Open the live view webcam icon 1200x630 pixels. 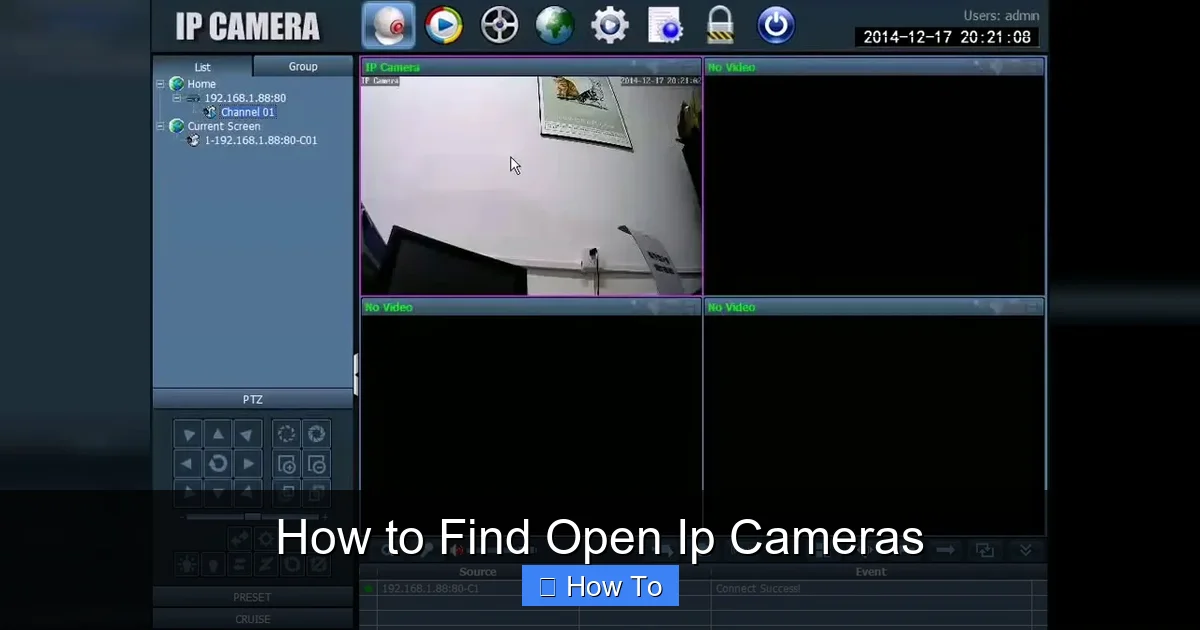click(388, 25)
